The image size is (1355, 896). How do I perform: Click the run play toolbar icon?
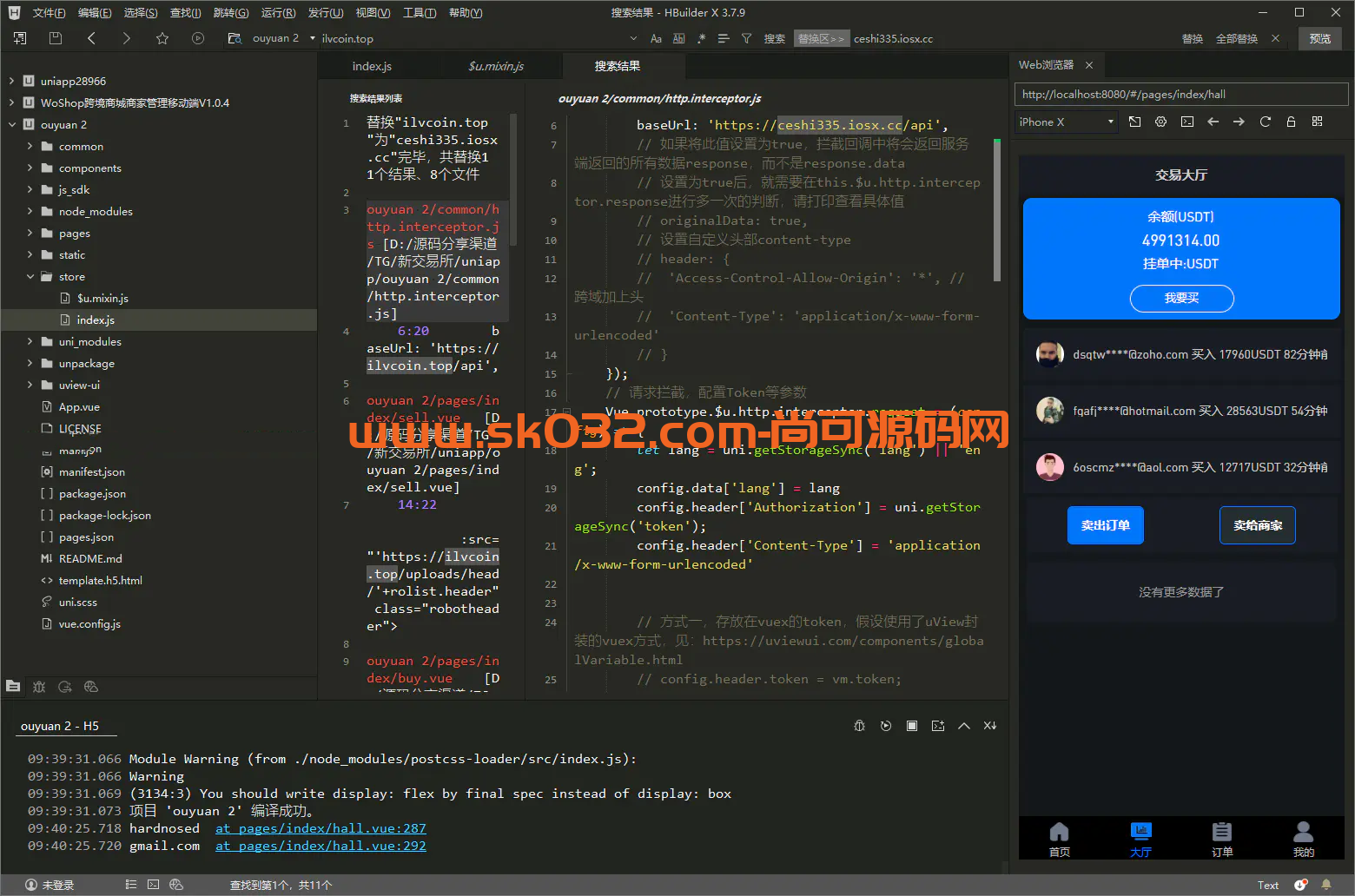click(198, 38)
